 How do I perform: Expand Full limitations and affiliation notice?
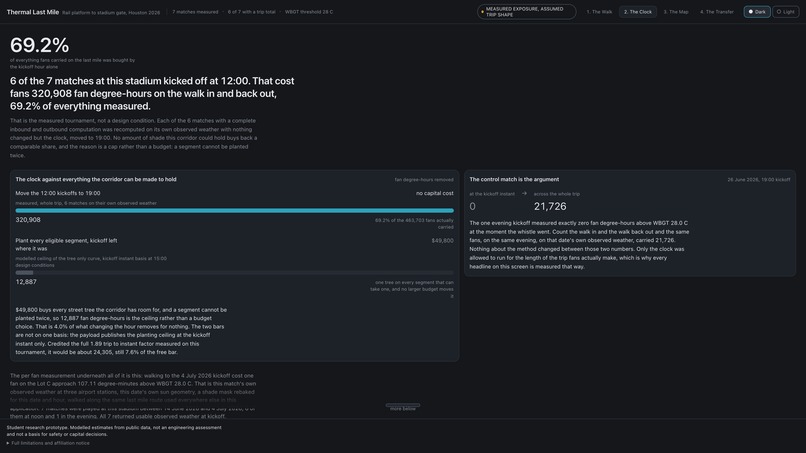pyautogui.click(x=48, y=443)
